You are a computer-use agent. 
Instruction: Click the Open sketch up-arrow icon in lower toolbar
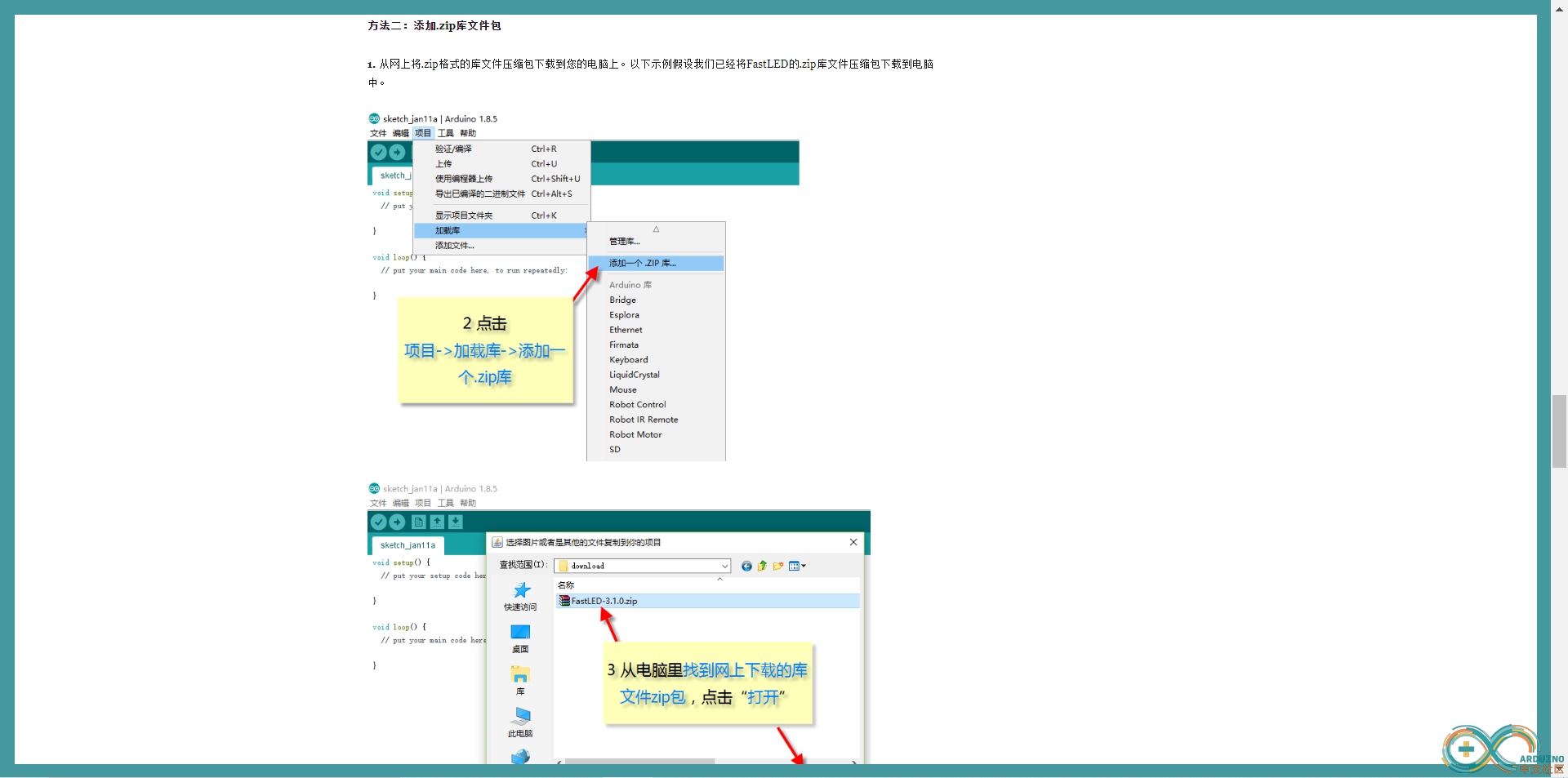(x=437, y=522)
